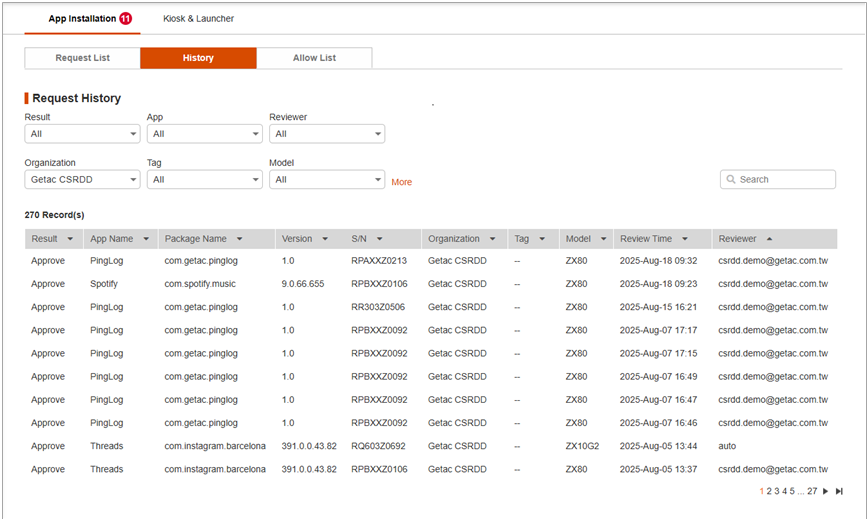Screen dimensions: 867x519
Task: Click the last page arrow icon
Action: pyautogui.click(x=839, y=491)
